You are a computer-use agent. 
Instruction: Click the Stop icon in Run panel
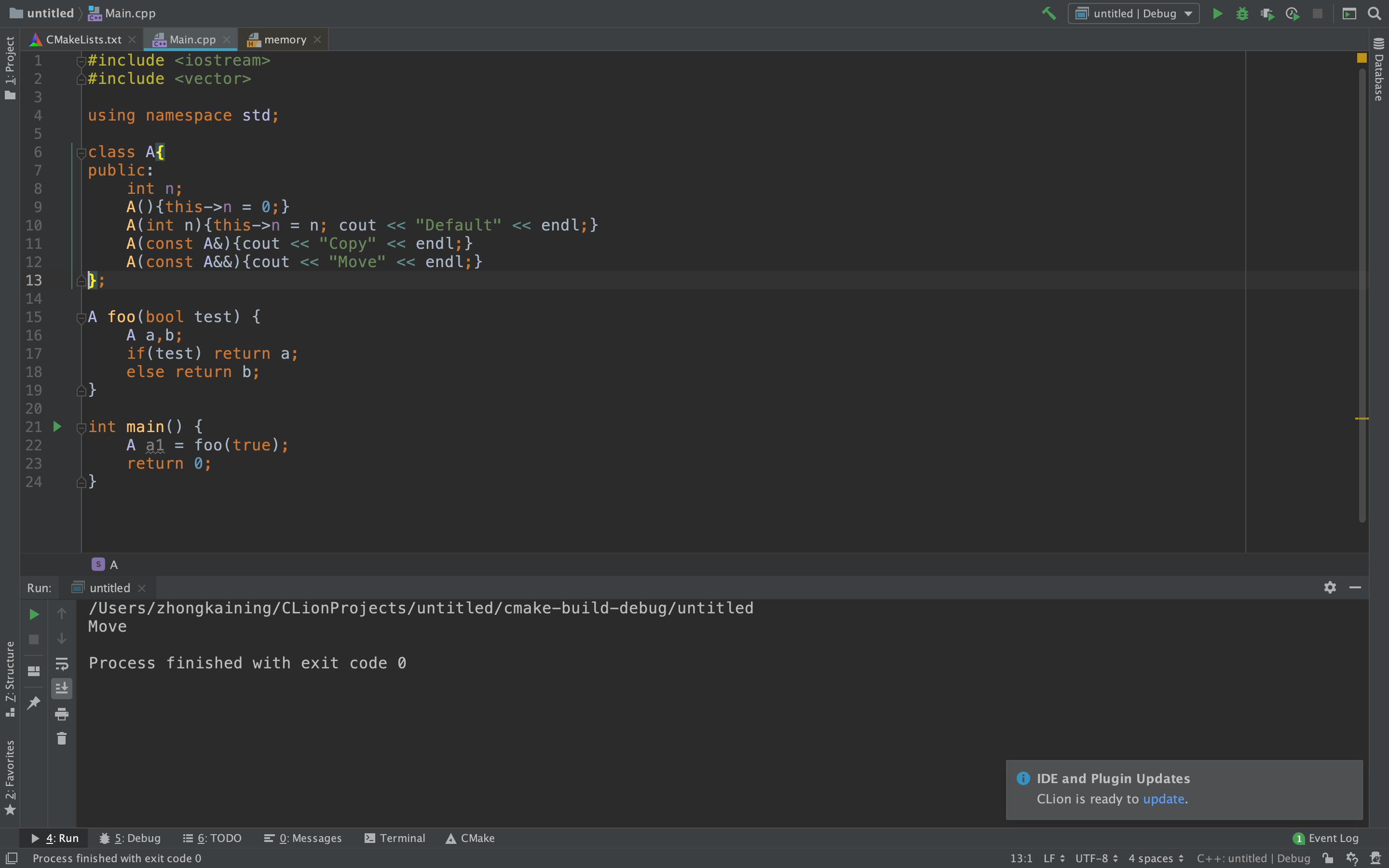pos(34,639)
